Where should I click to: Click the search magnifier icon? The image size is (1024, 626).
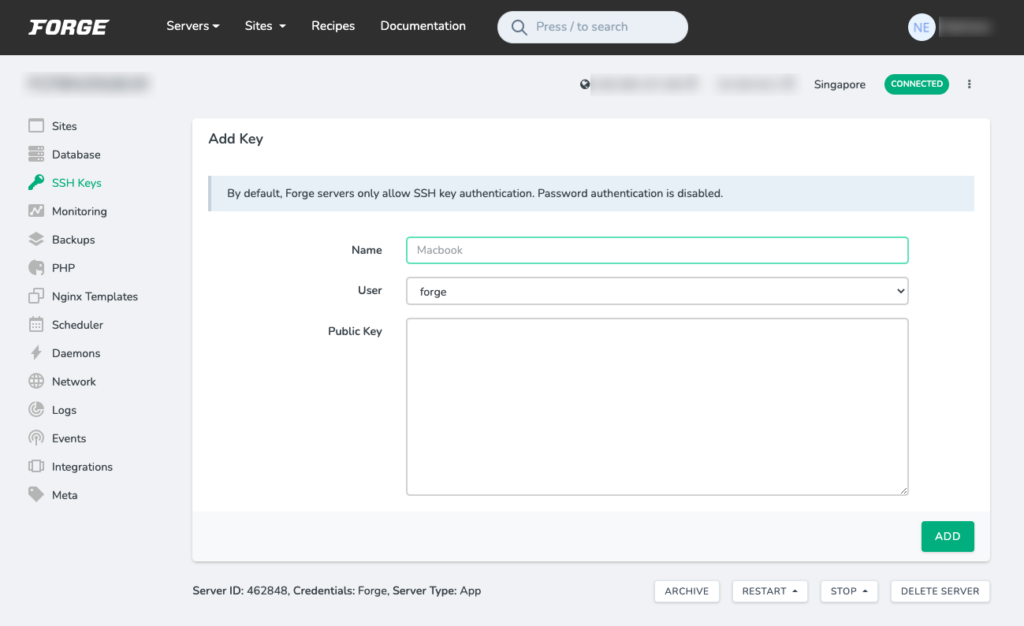(x=519, y=27)
